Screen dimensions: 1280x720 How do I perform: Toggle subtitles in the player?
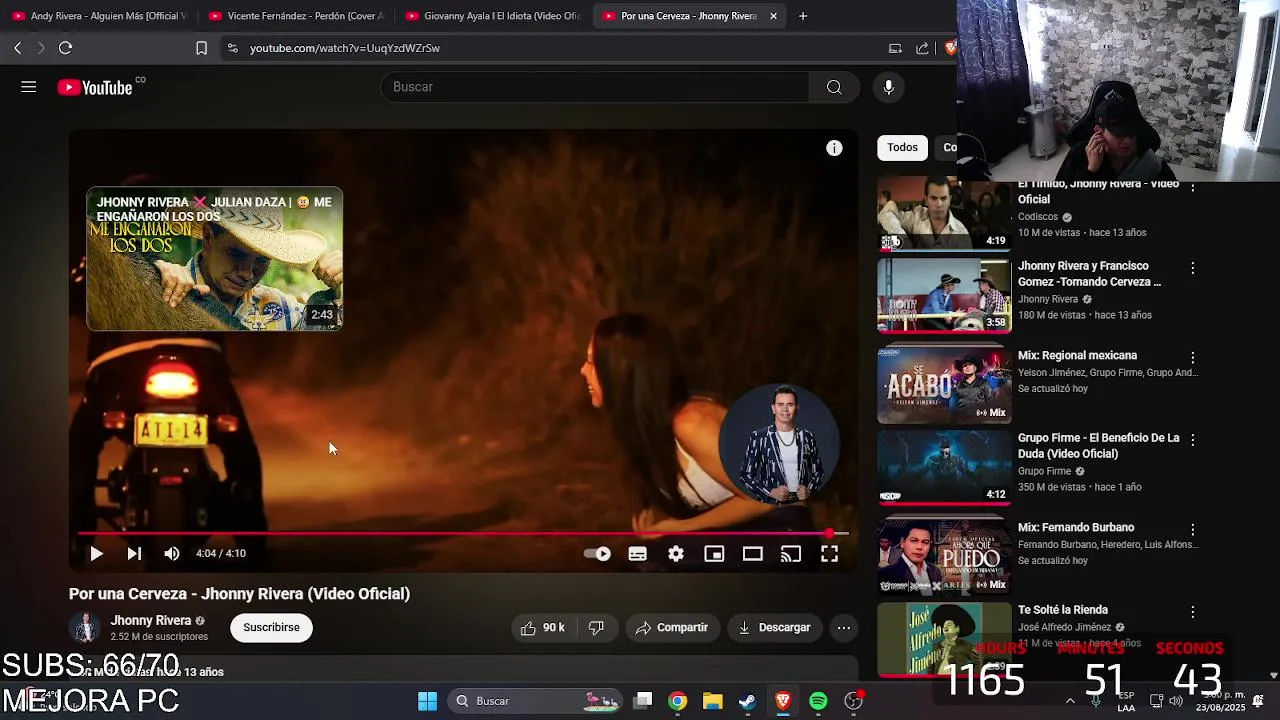[x=637, y=553]
